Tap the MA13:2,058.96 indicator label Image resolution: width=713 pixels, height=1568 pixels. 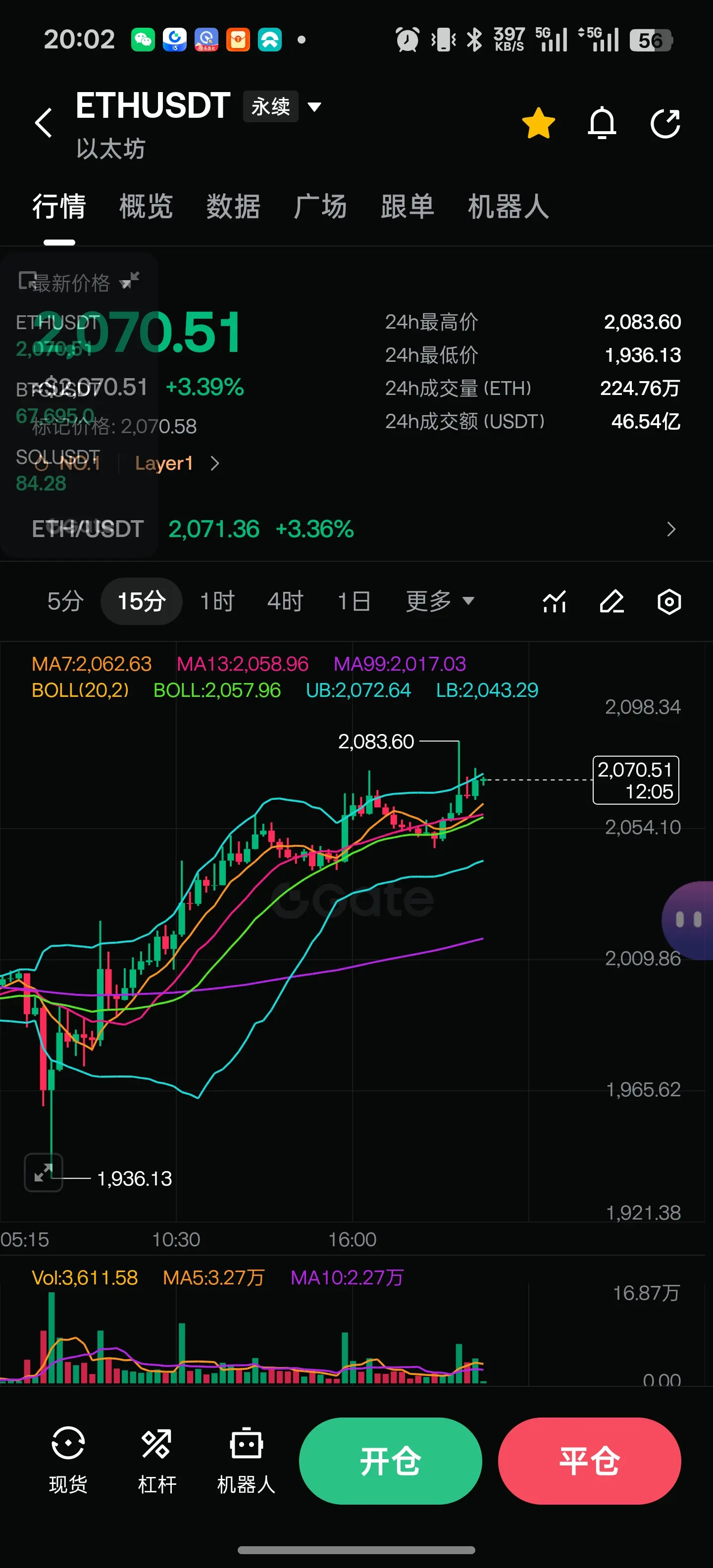[x=242, y=663]
